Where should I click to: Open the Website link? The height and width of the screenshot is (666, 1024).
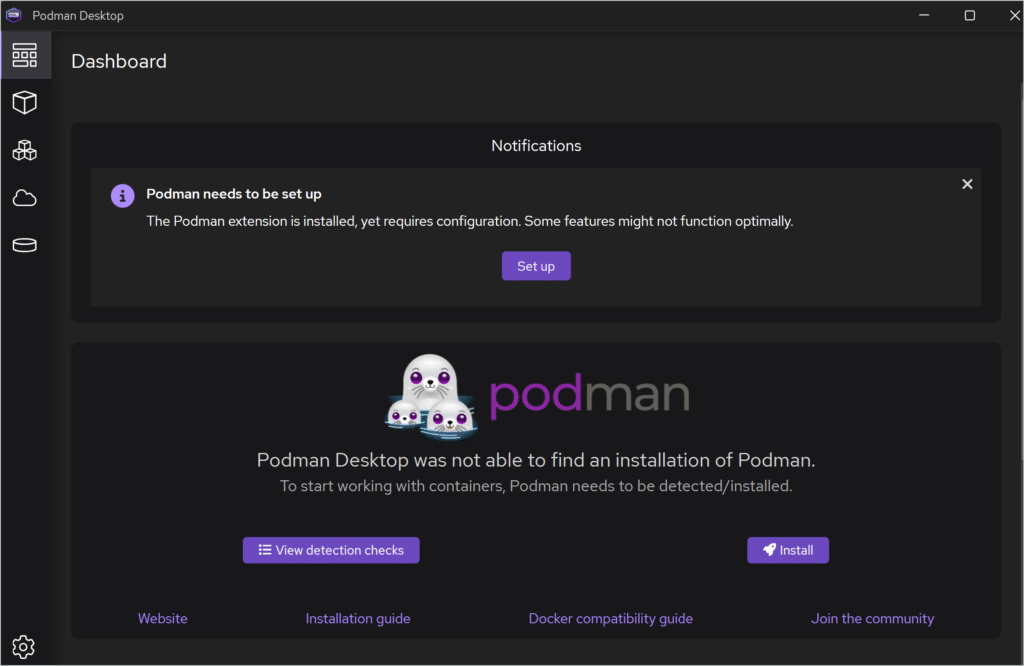click(x=162, y=618)
